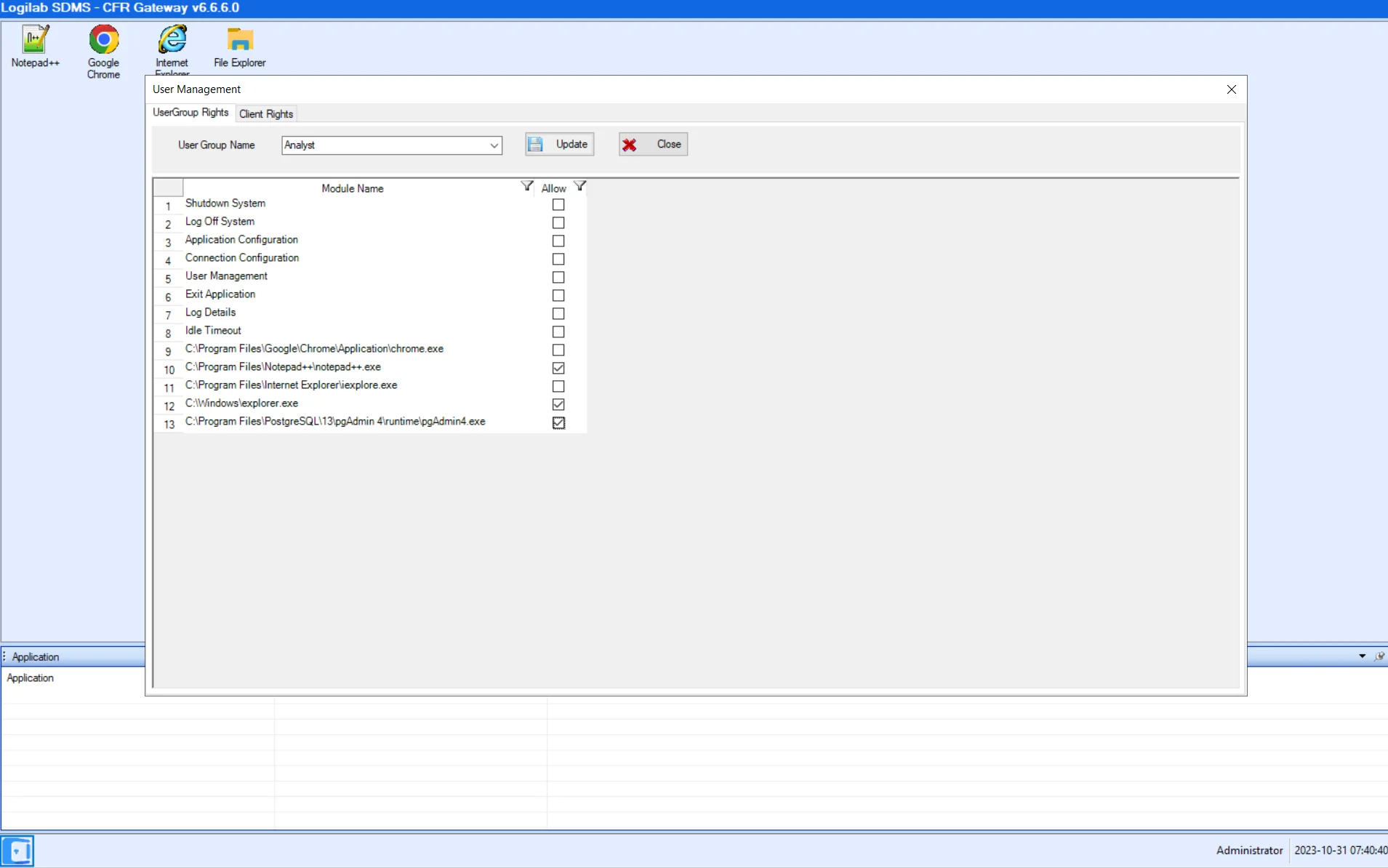Check Allow for iexplore.exe
The image size is (1388, 868).
(x=558, y=386)
